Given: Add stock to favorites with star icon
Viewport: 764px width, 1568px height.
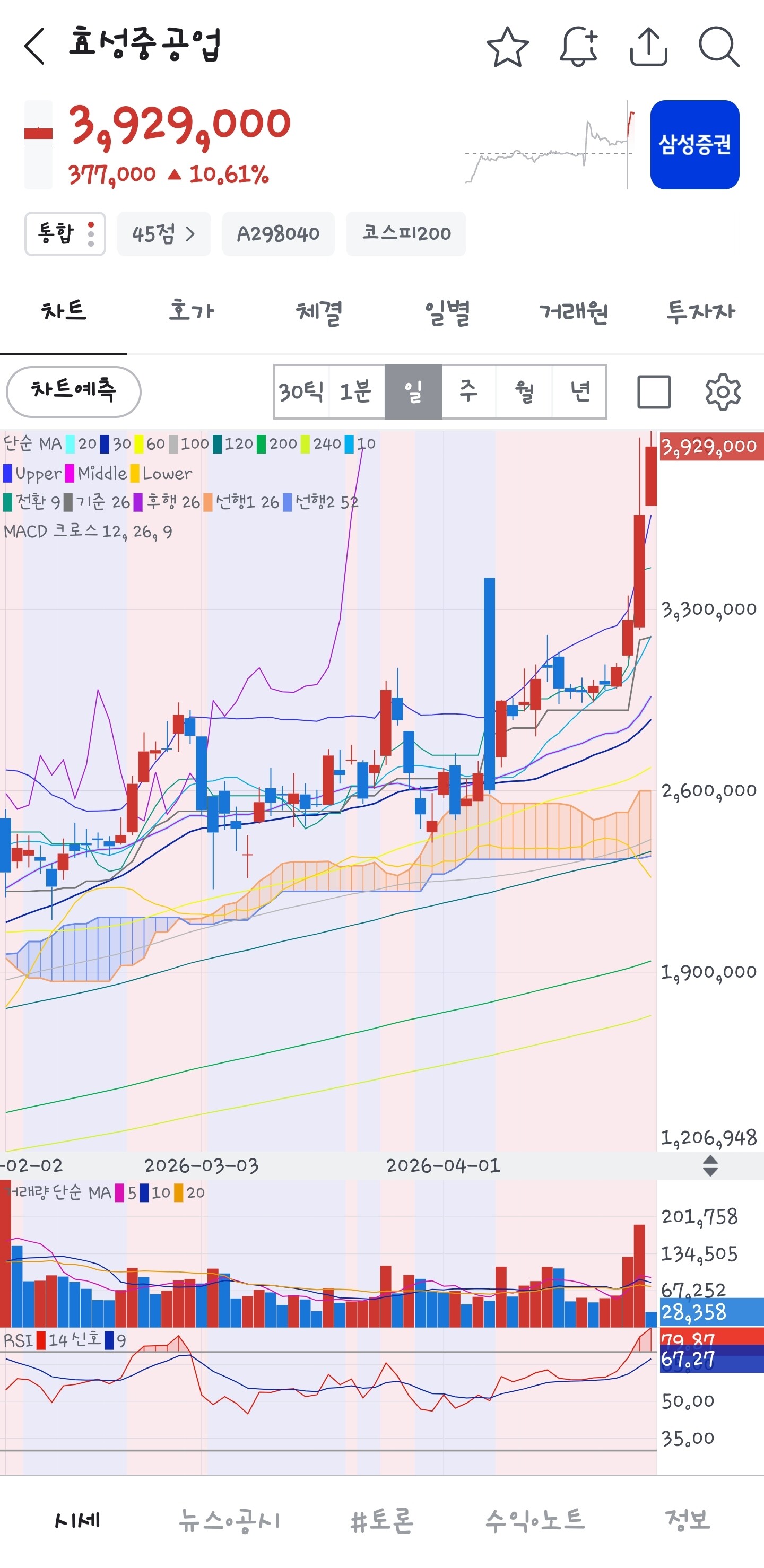Looking at the screenshot, I should pyautogui.click(x=507, y=46).
